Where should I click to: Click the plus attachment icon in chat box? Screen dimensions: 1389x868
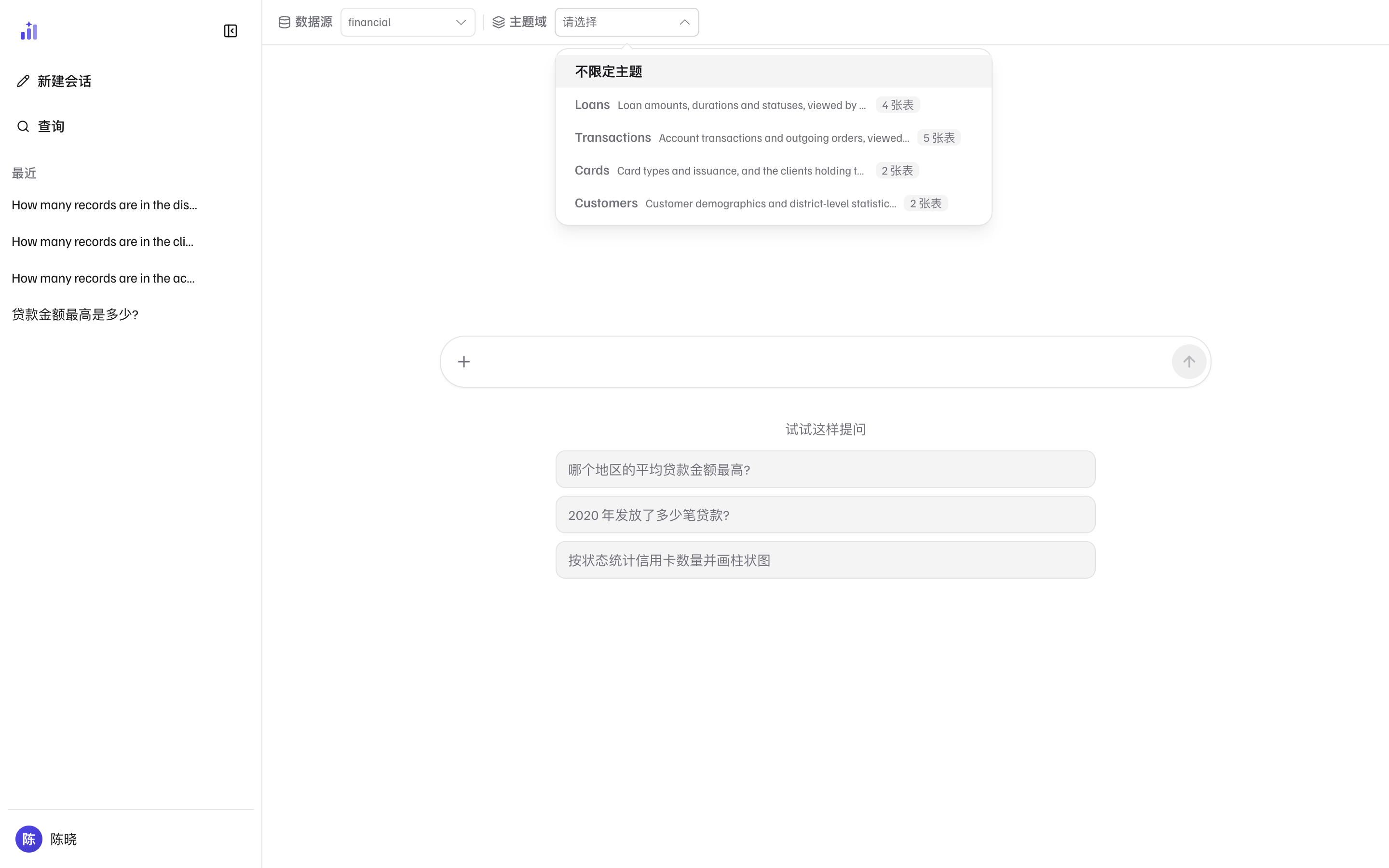[x=464, y=362]
